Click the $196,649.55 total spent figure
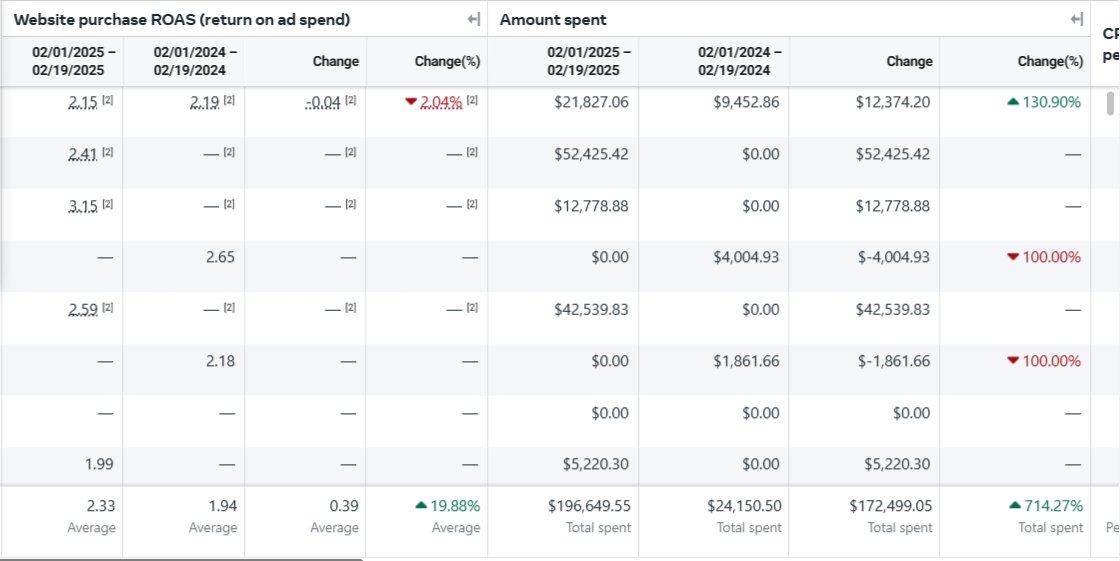The image size is (1120, 561). [589, 506]
